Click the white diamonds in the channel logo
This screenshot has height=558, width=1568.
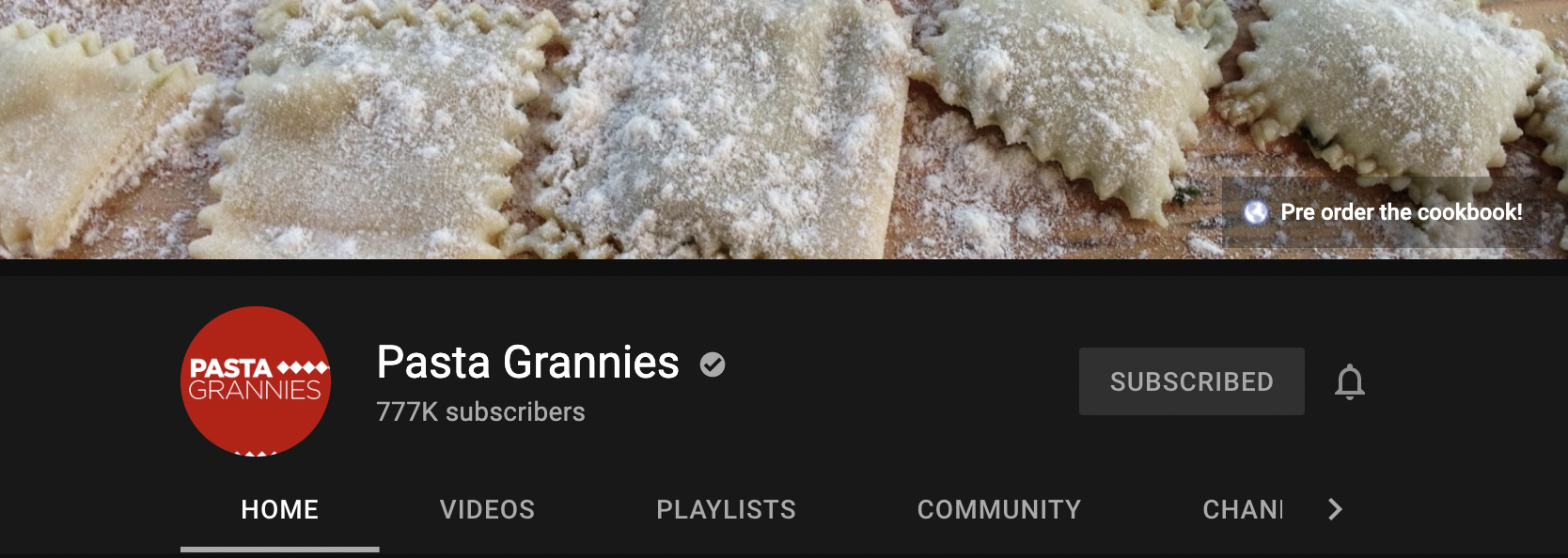[303, 367]
